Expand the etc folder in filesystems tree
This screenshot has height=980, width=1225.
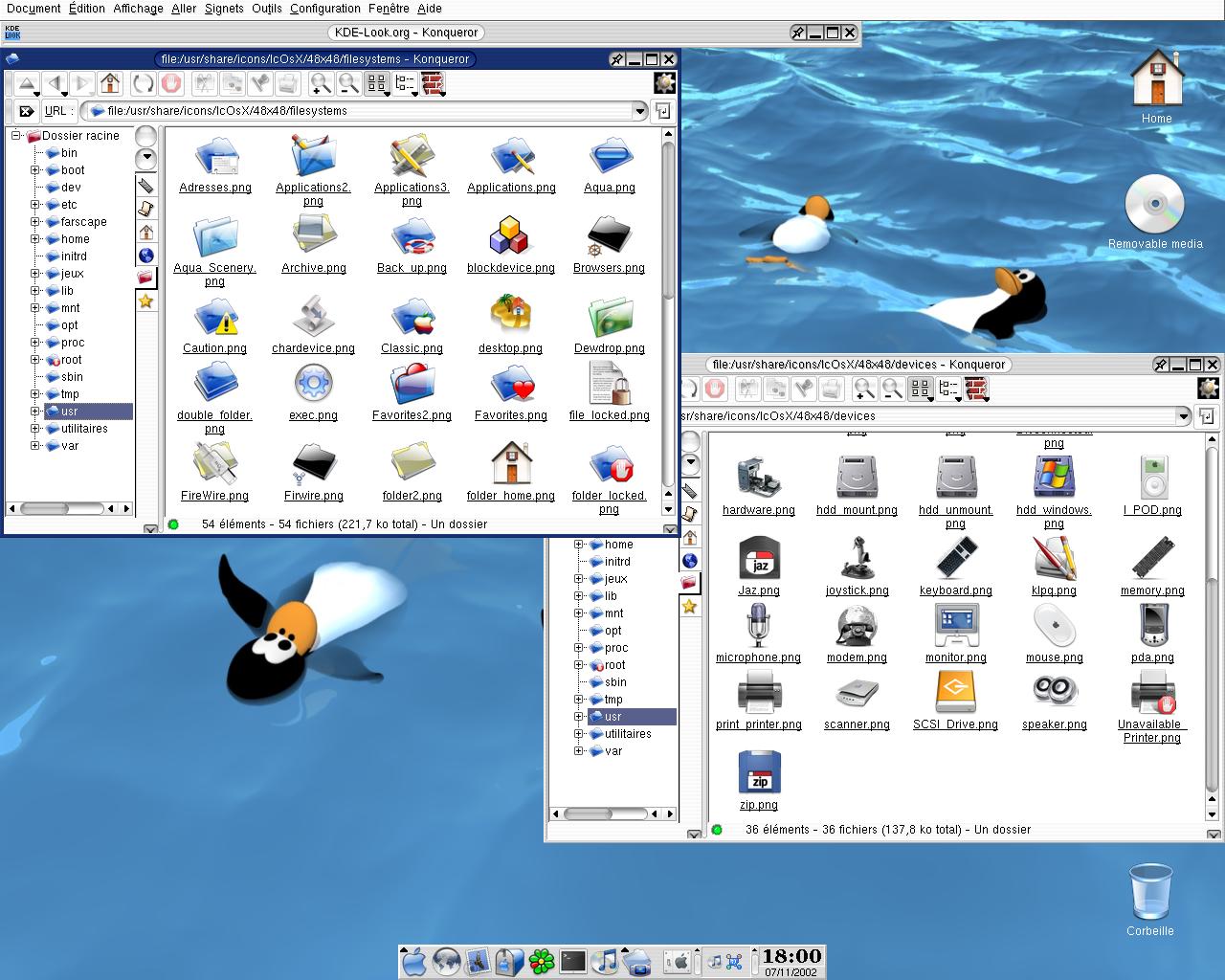click(35, 205)
